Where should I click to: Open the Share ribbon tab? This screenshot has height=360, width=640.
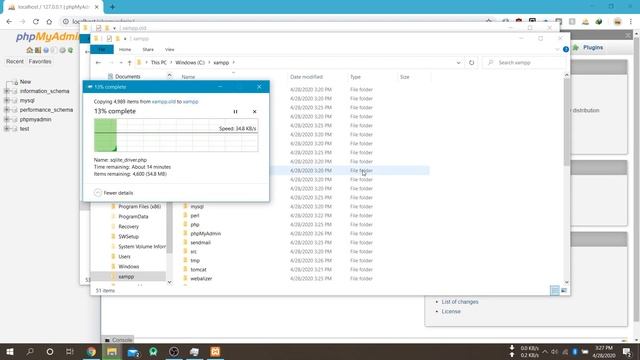tap(148, 49)
